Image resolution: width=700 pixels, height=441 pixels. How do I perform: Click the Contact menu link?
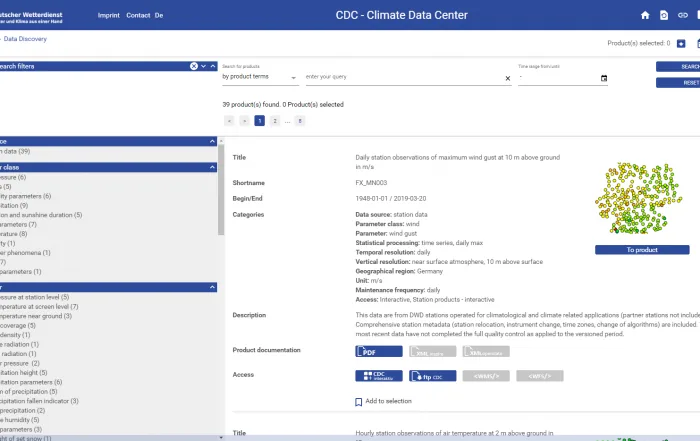138,15
